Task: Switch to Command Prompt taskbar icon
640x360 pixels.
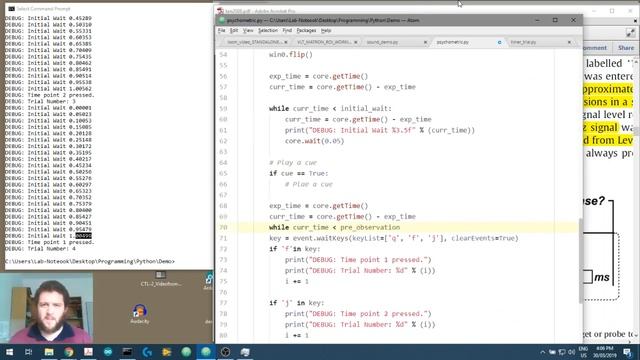Action: [x=127, y=352]
